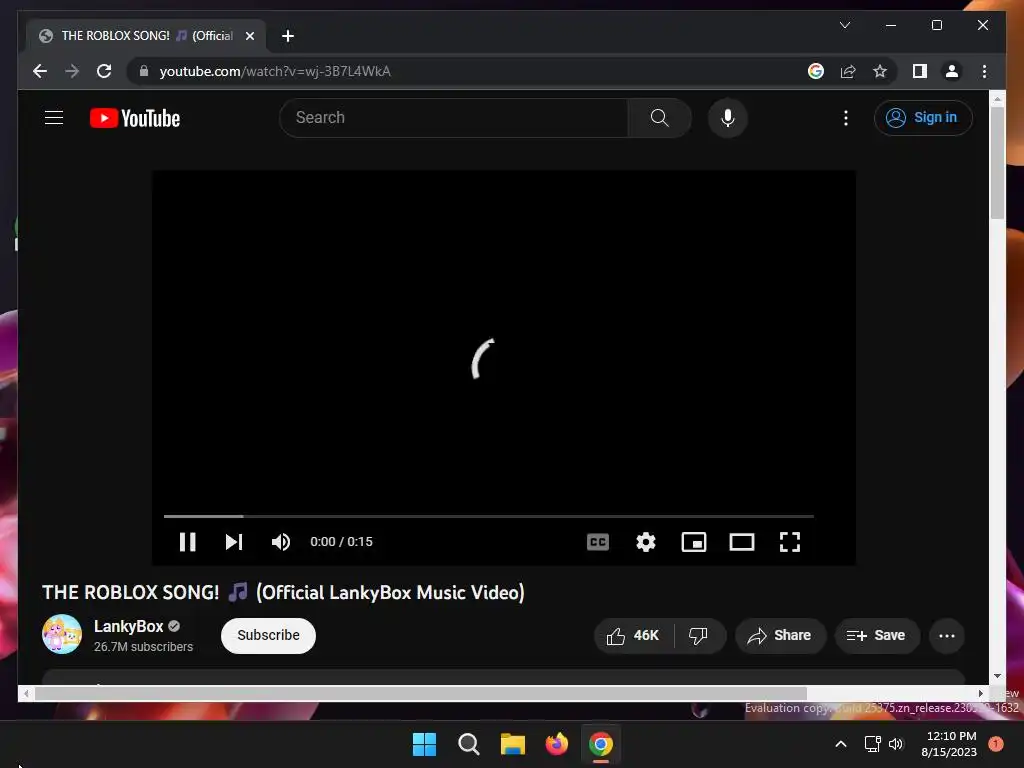Pause the video
Image resolution: width=1024 pixels, height=768 pixels.
coord(187,541)
